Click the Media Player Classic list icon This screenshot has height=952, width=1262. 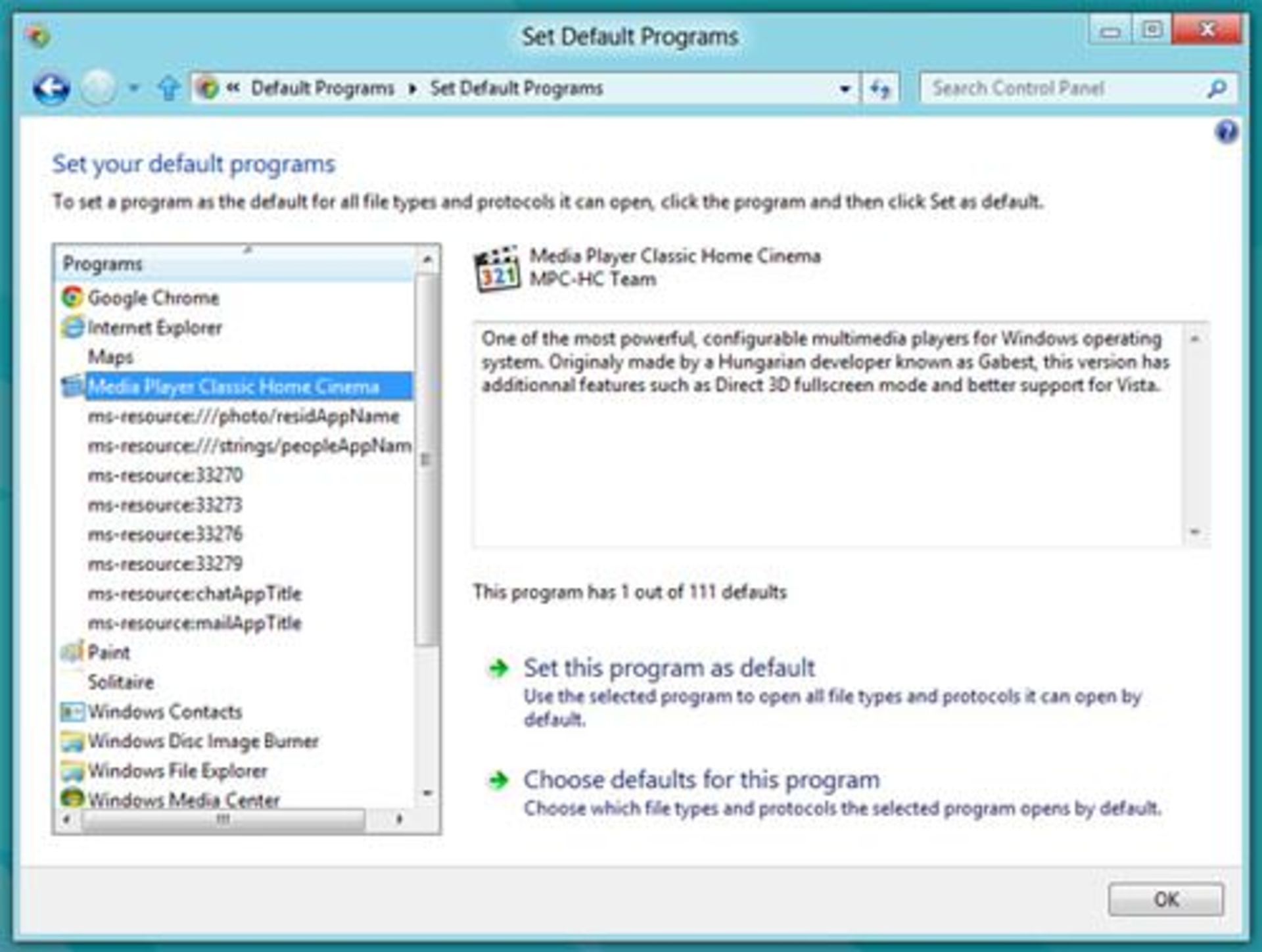pos(72,386)
